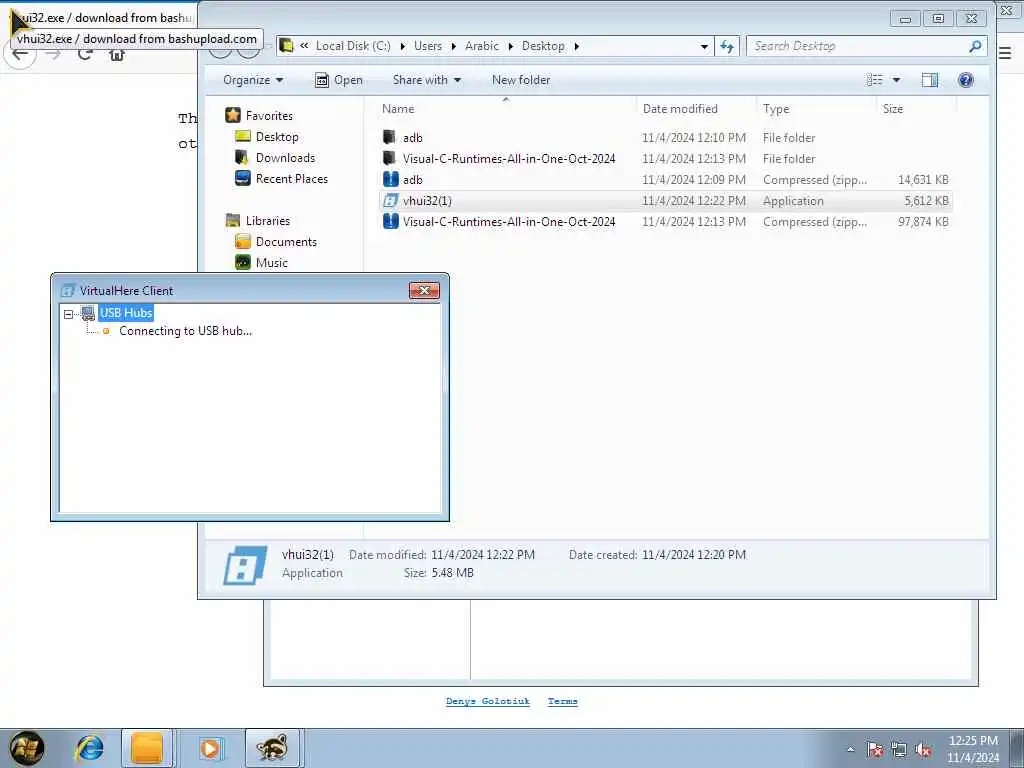Open the browser menu hamburger icon

pyautogui.click(x=1005, y=54)
